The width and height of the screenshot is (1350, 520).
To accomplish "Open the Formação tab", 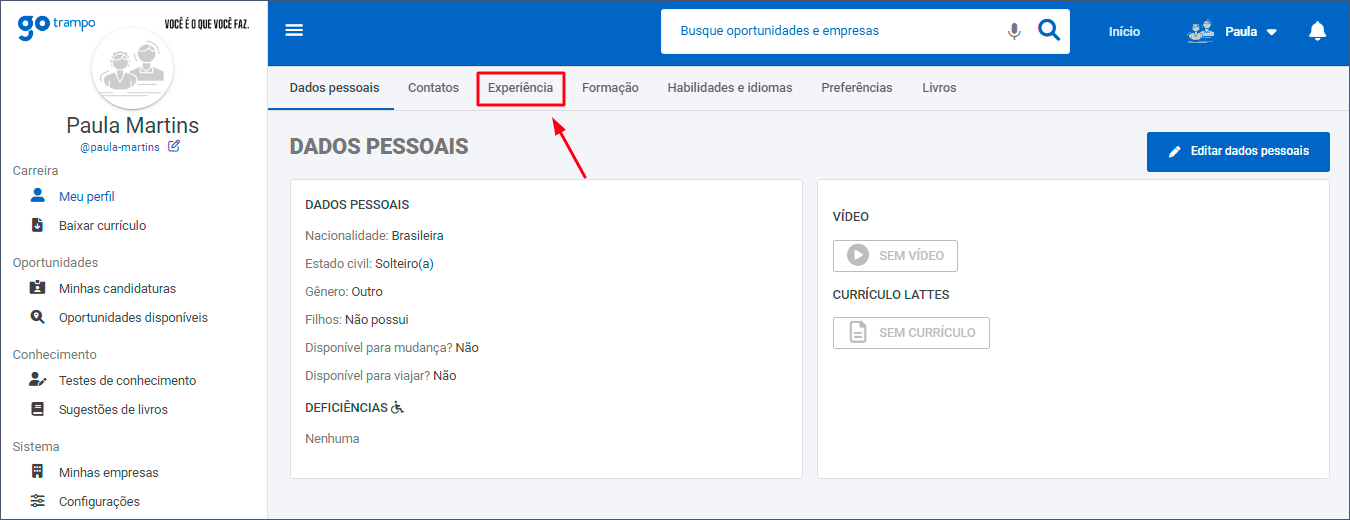I will point(610,88).
